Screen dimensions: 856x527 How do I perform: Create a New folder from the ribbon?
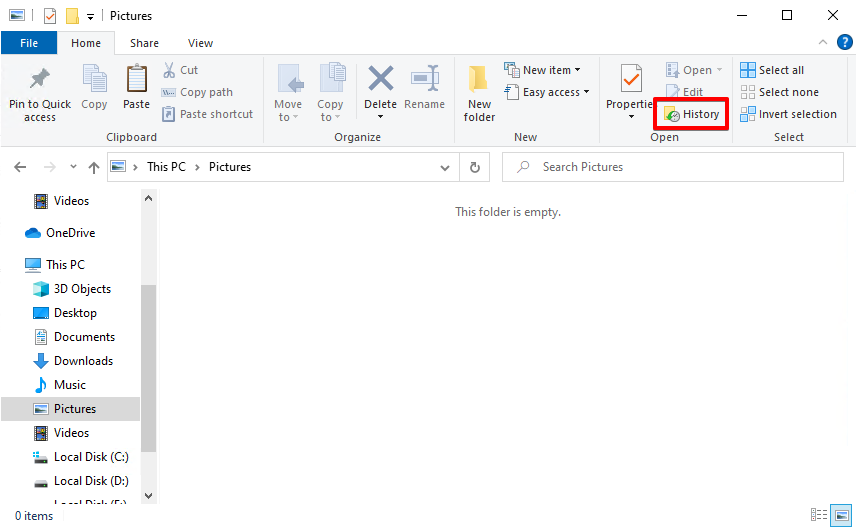pyautogui.click(x=479, y=92)
